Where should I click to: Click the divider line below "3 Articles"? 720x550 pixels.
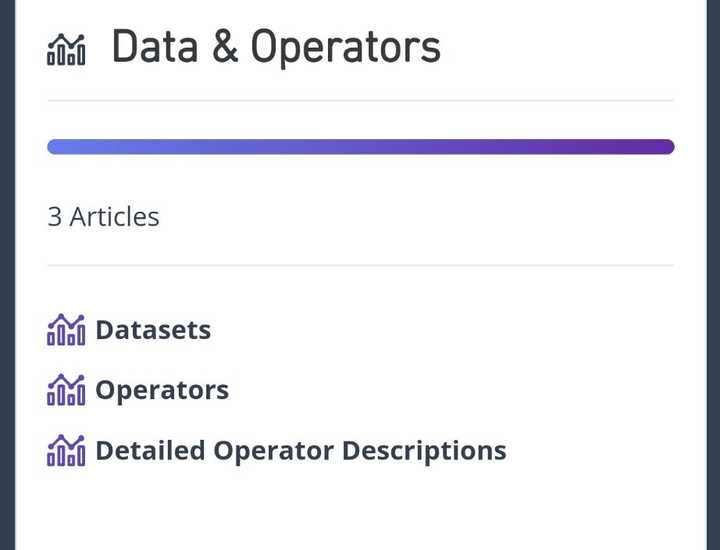tap(360, 265)
